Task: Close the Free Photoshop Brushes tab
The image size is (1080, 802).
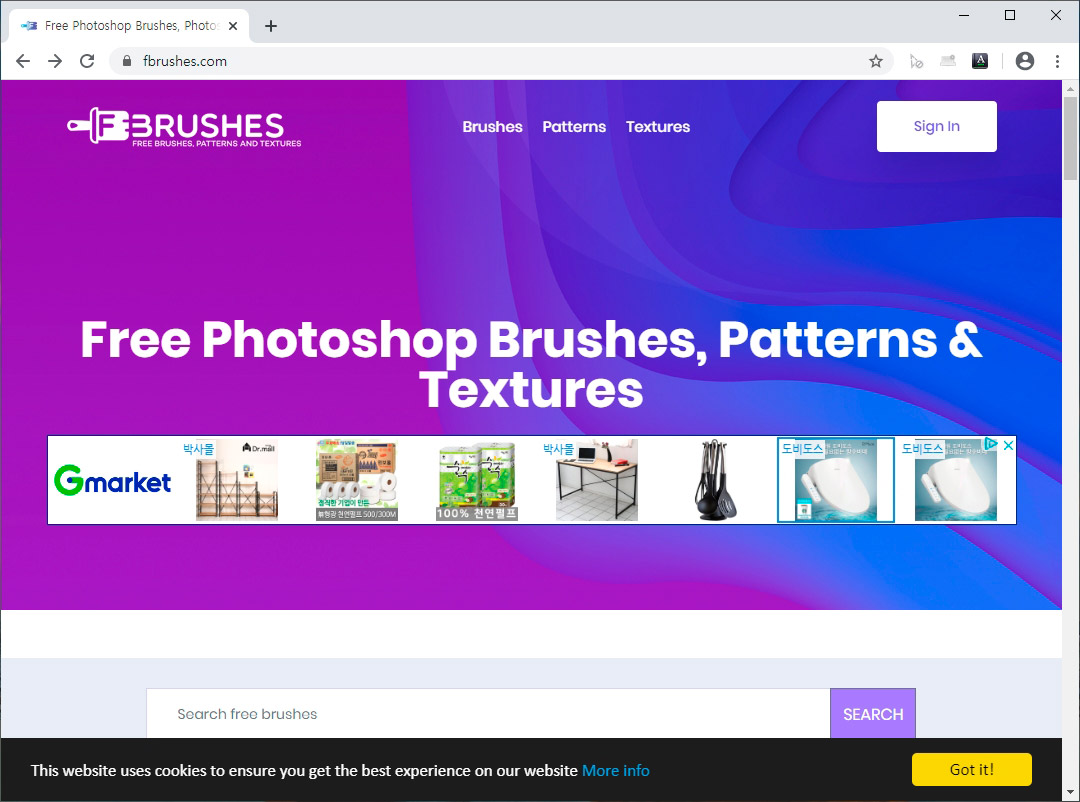Action: 233,26
